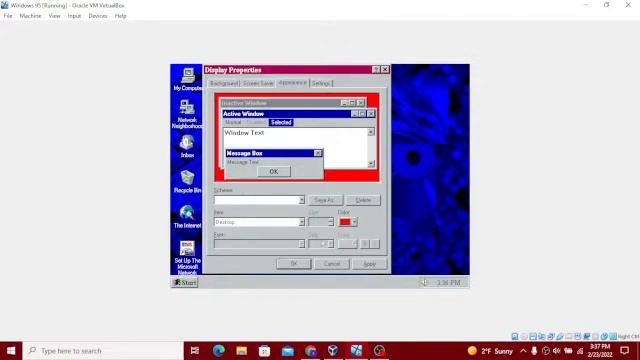This screenshot has width=640, height=360.
Task: Open Microsoft Edge from taskbar
Action: pyautogui.click(x=218, y=351)
